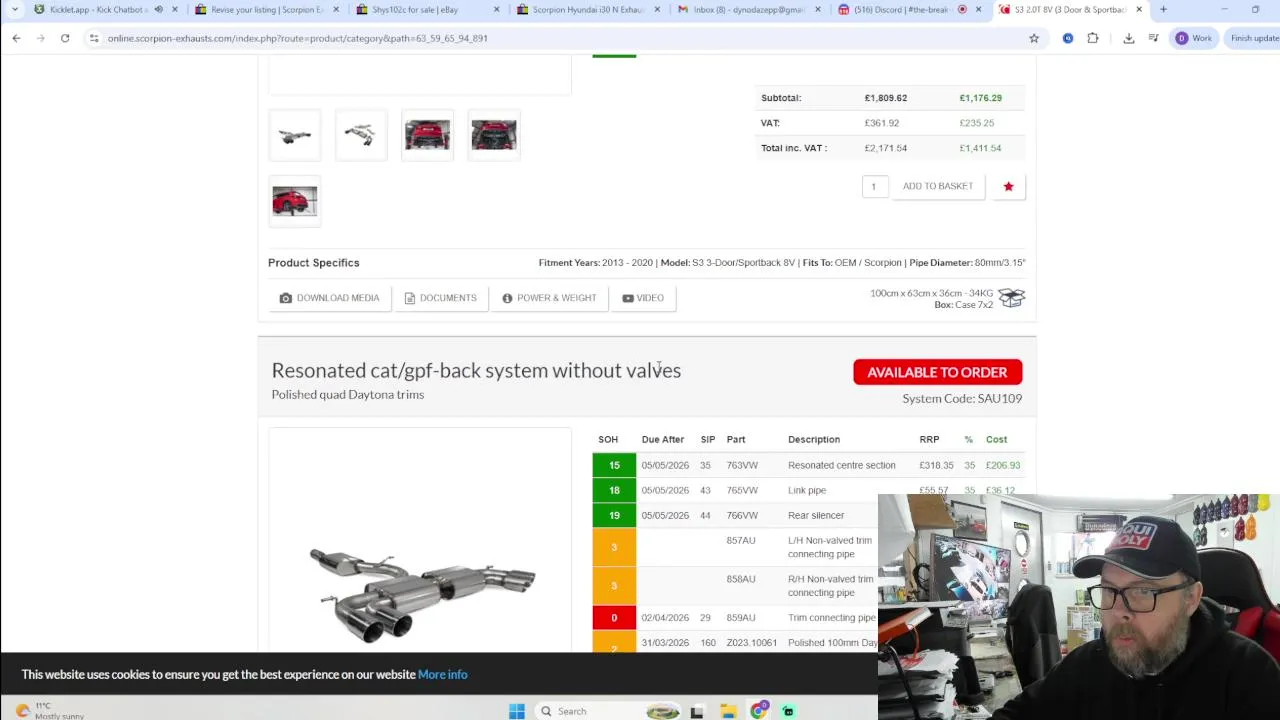Open Chrome from taskbar
This screenshot has width=1280, height=720.
coord(759,711)
